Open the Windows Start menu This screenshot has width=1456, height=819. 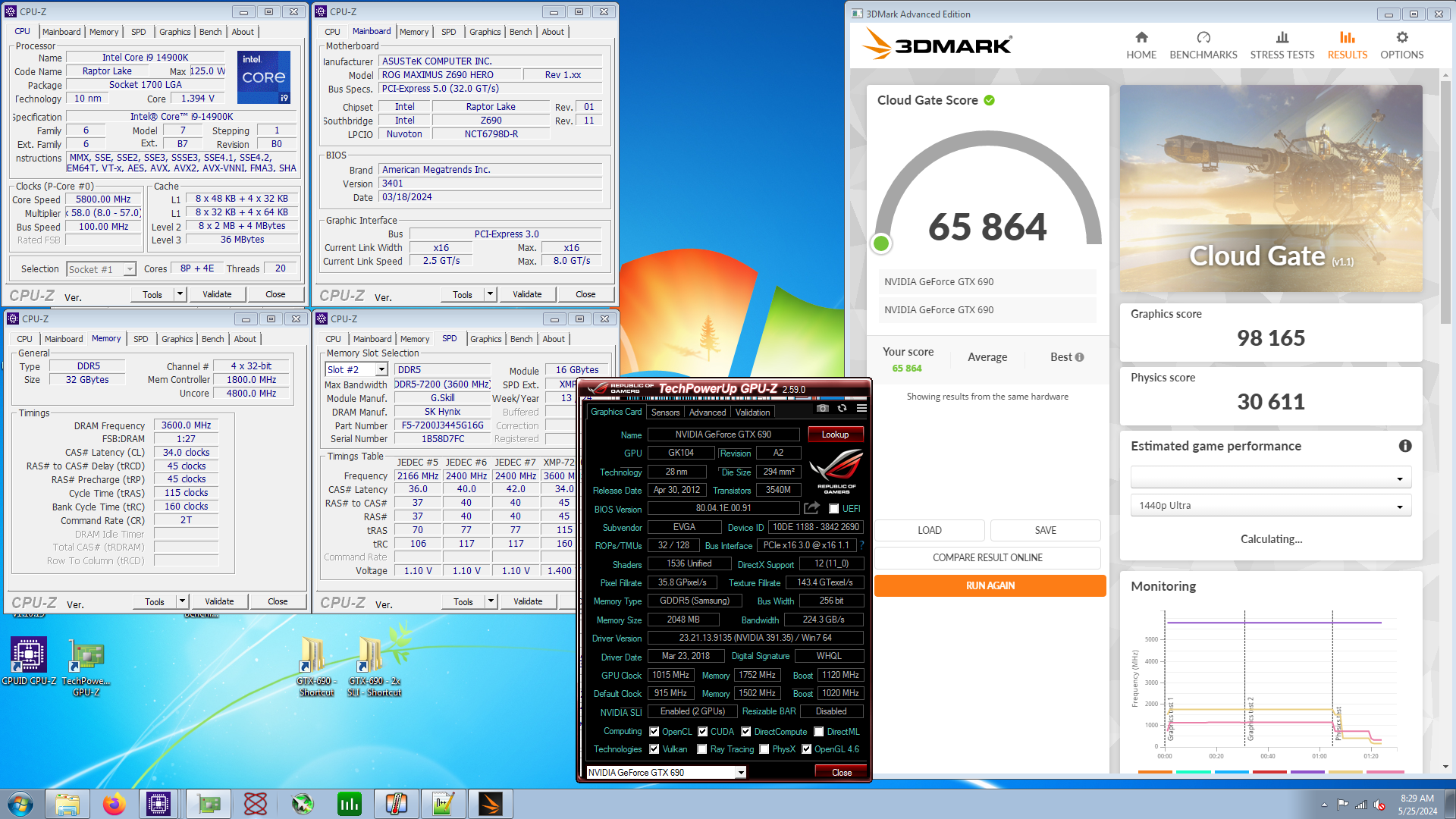point(20,804)
